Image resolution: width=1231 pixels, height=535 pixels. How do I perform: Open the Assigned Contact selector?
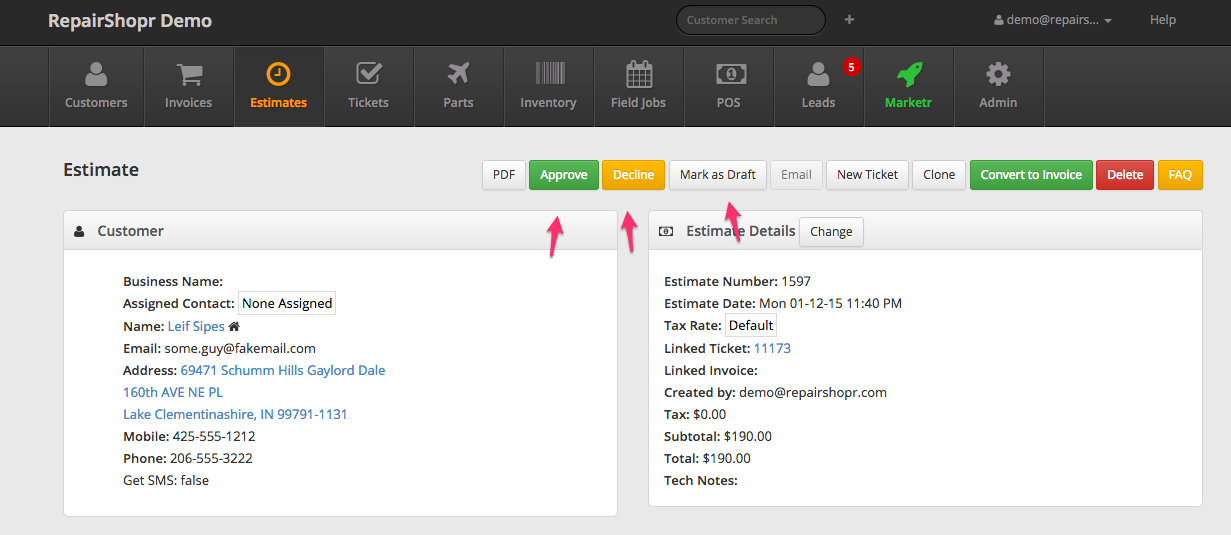(287, 304)
